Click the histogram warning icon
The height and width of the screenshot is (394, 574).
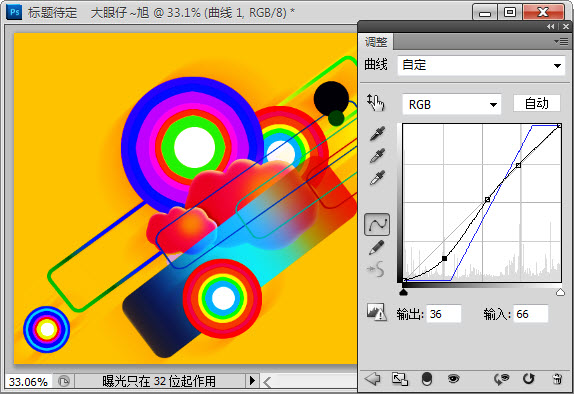tap(377, 312)
